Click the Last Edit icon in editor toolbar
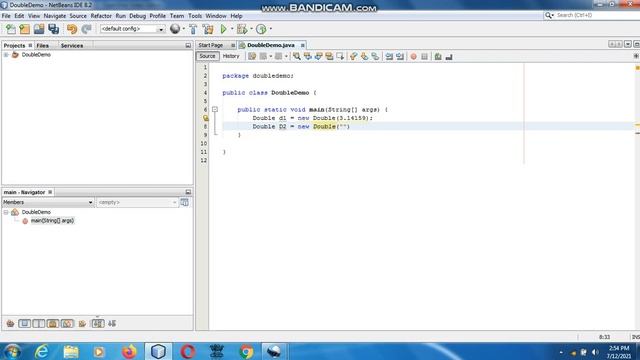640x360 pixels. [x=252, y=56]
